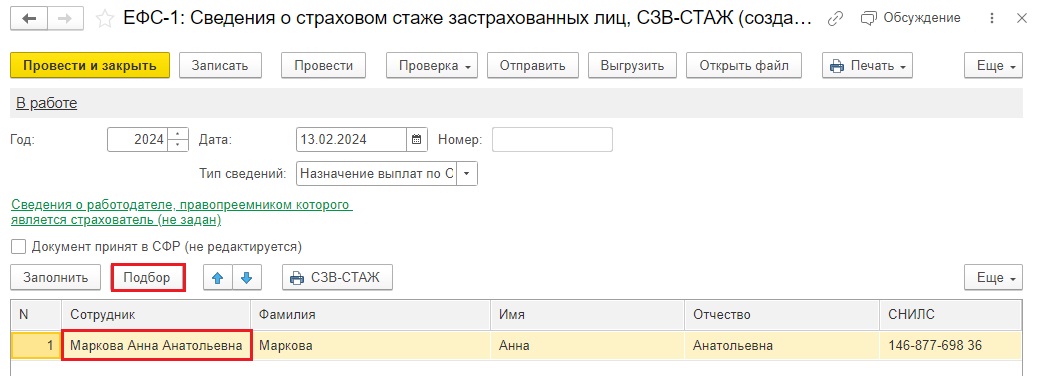Expand the Тип сведений dropdown

coord(467,174)
